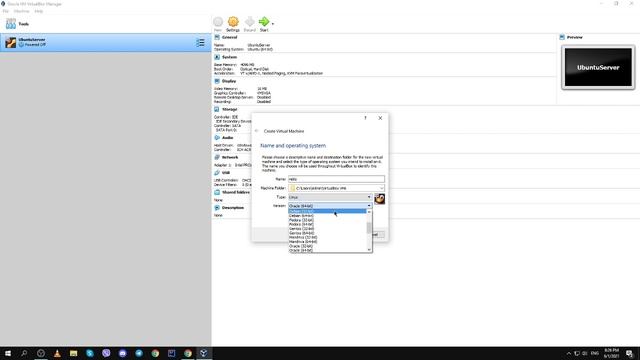The height and width of the screenshot is (360, 640).
Task: Click the question mark help button in dialog
Action: tap(365, 118)
